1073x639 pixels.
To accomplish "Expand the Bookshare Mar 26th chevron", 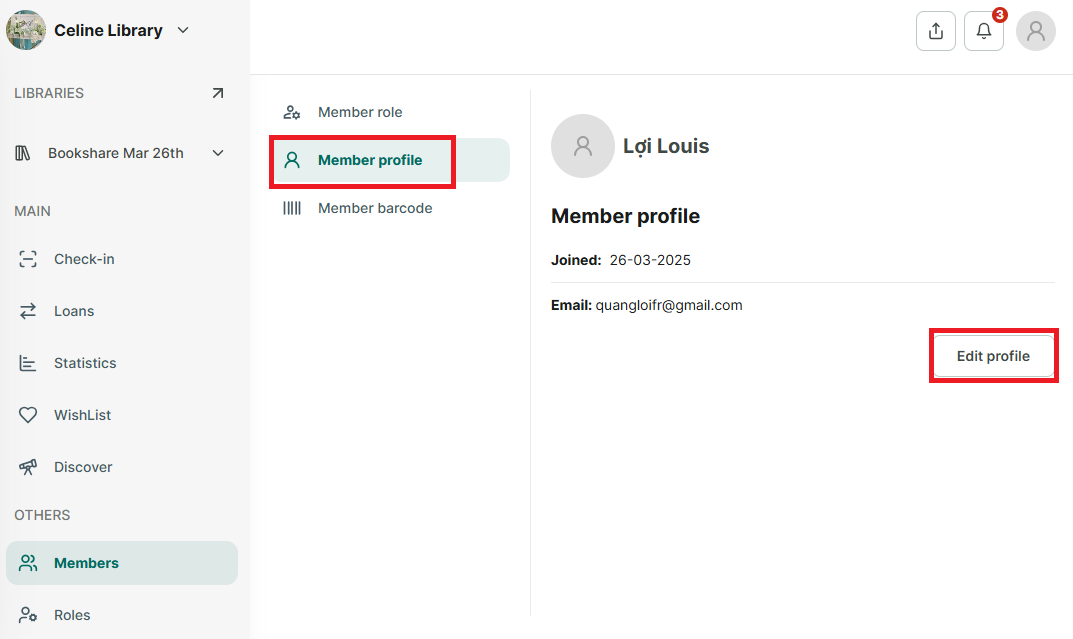I will click(x=218, y=153).
